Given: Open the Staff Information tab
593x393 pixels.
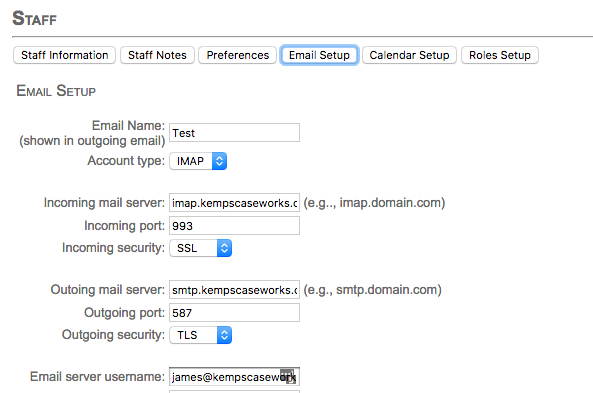Looking at the screenshot, I should (x=64, y=55).
